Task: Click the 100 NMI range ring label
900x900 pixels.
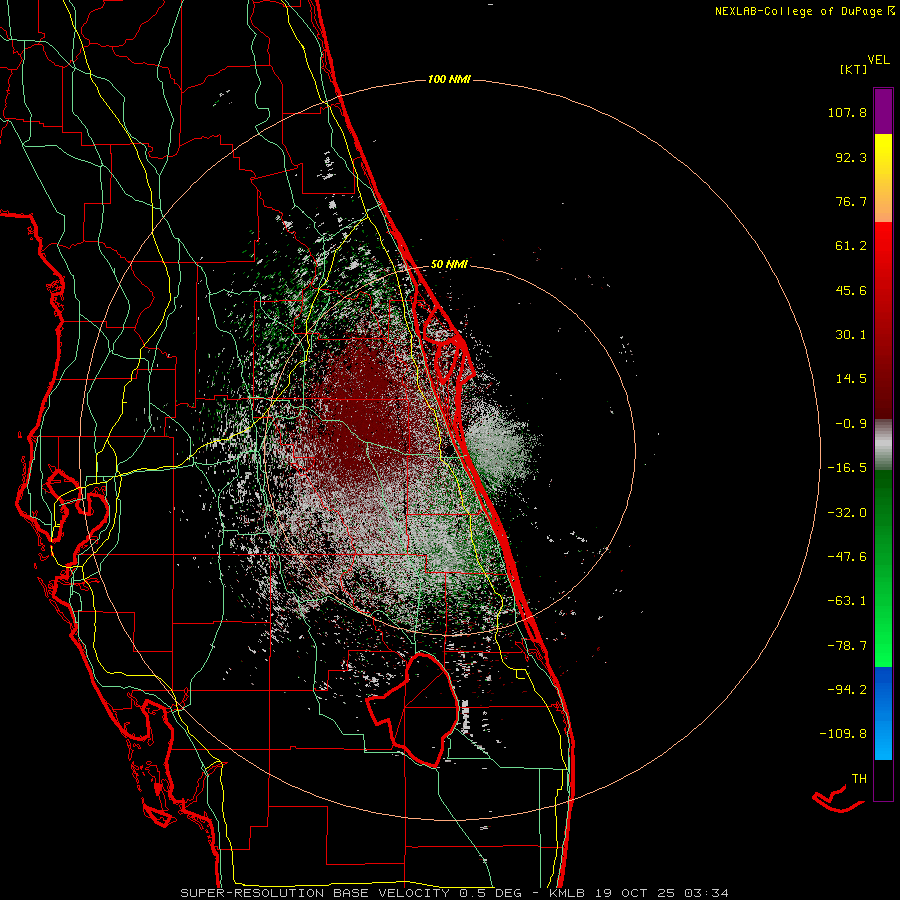Action: click(449, 79)
